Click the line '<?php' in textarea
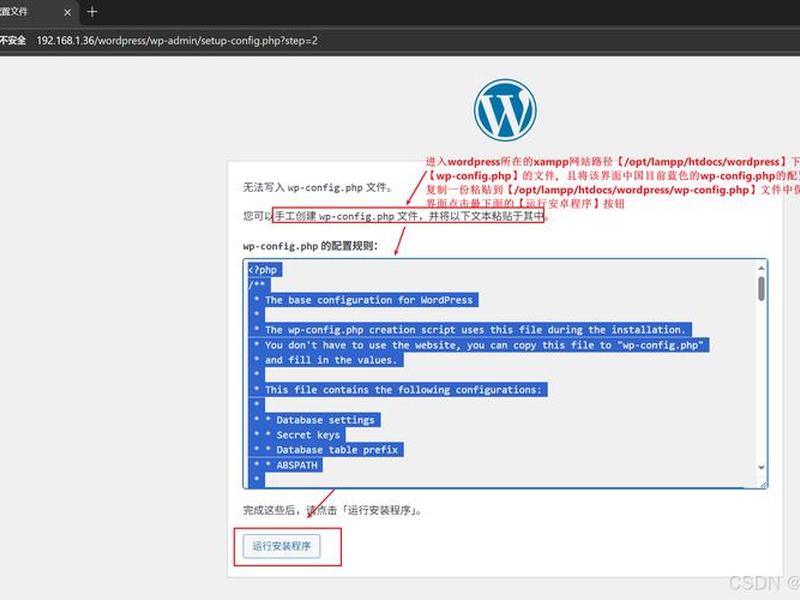800x600 pixels. (x=264, y=270)
